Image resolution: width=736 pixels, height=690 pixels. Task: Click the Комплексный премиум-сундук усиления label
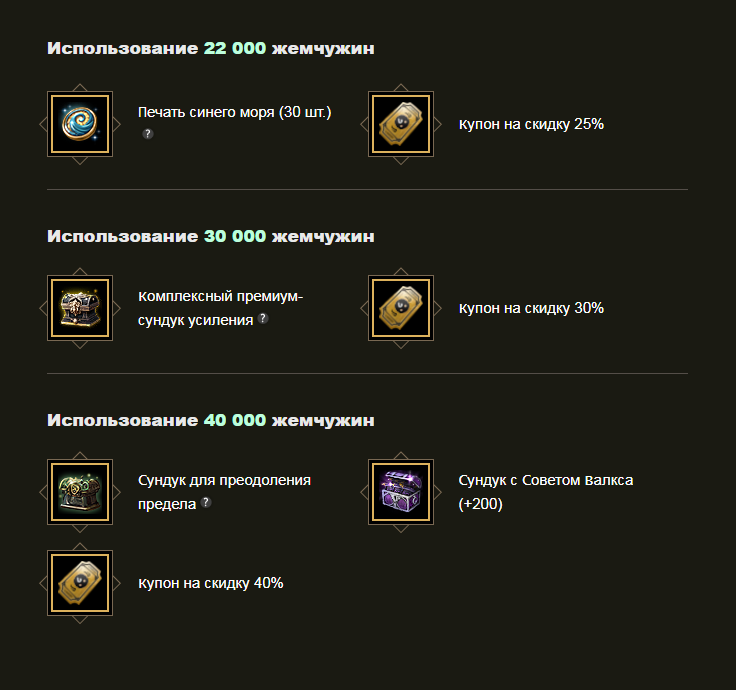[221, 308]
